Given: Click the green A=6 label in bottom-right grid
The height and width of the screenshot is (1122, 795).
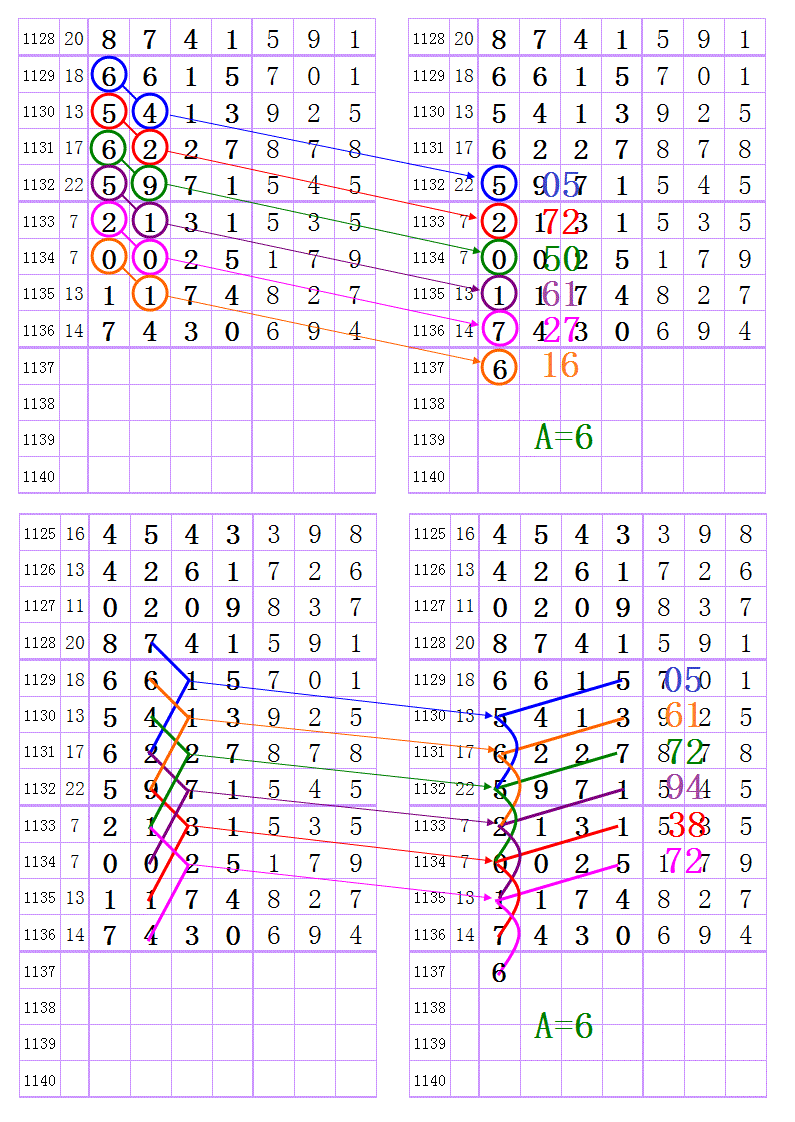Looking at the screenshot, I should click(x=564, y=1026).
